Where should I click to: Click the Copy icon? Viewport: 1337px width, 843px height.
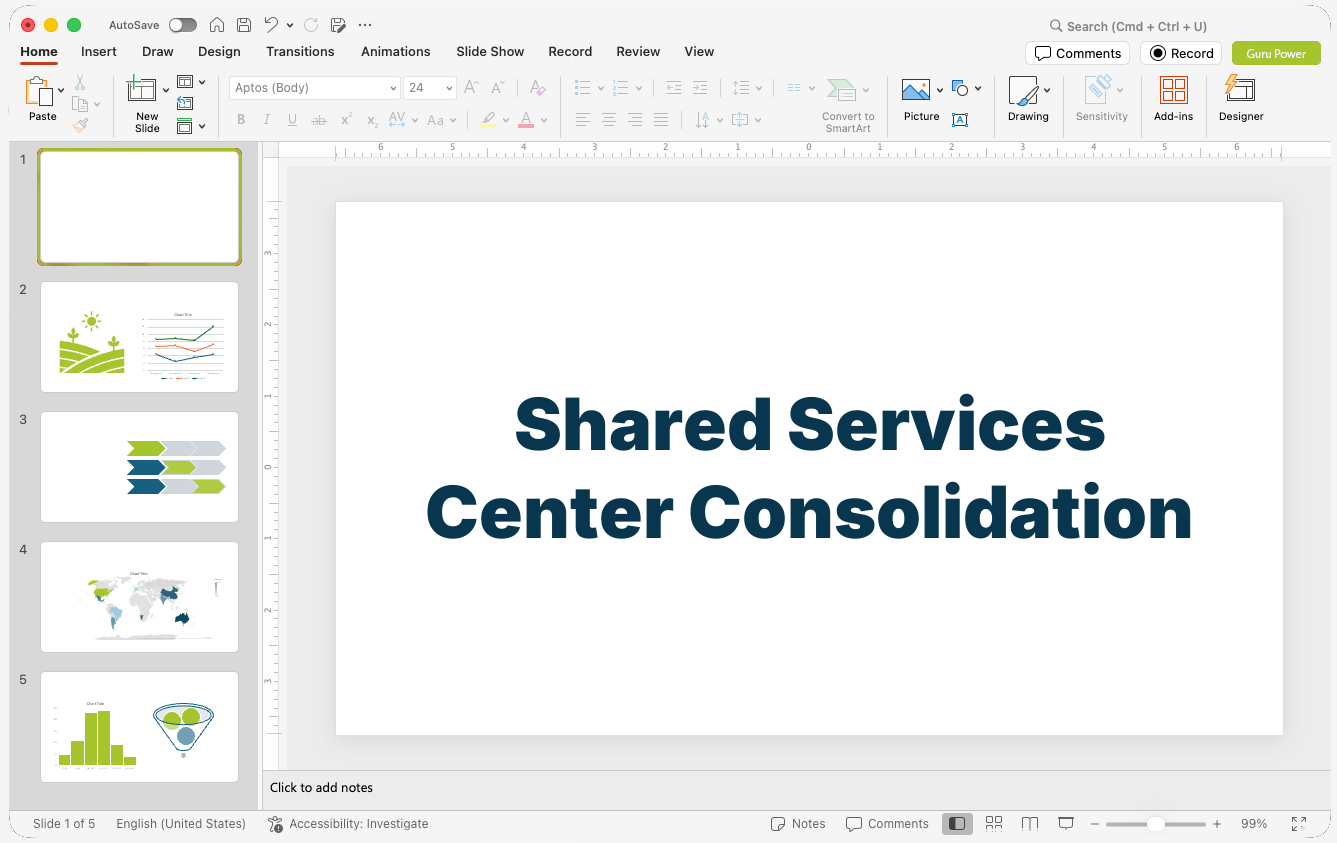pos(80,104)
